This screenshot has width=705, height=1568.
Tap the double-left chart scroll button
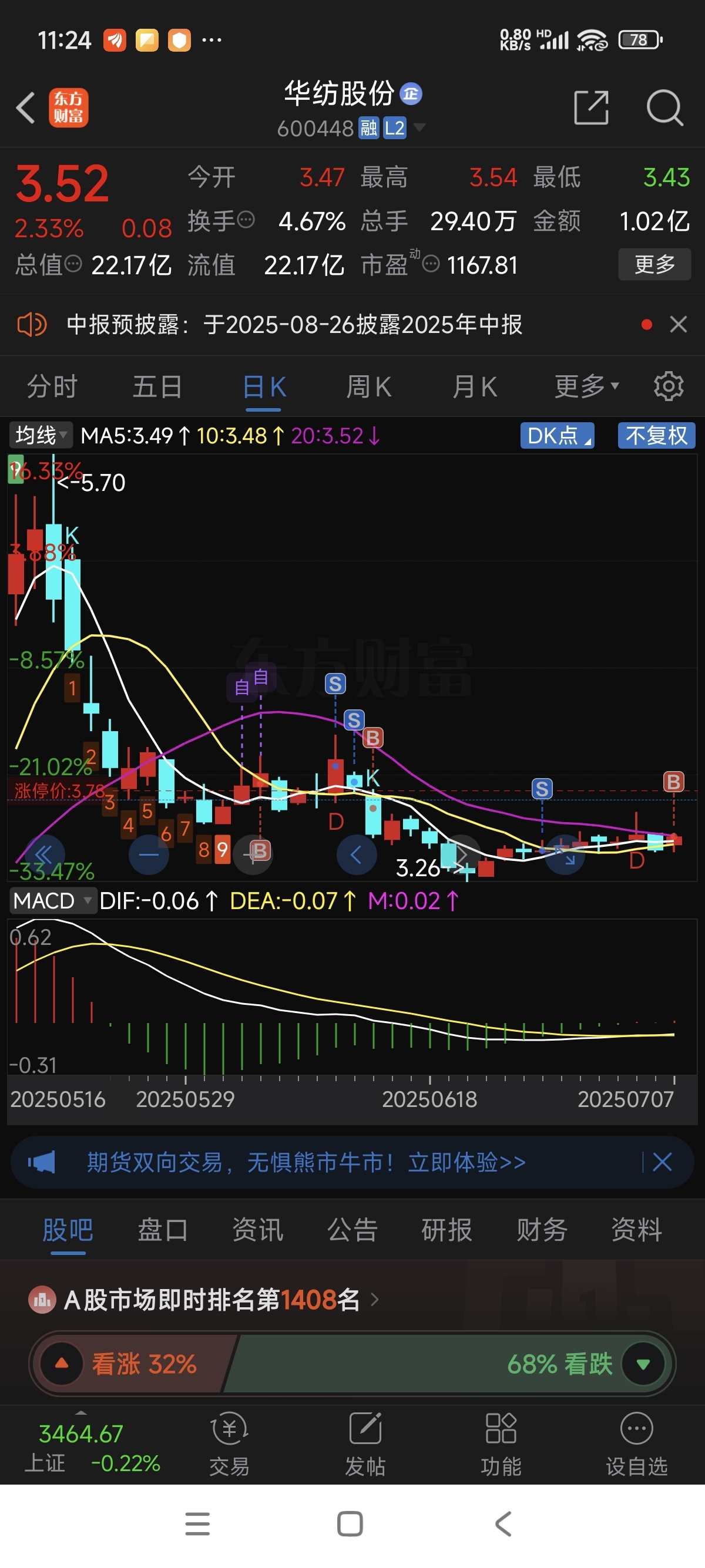(x=44, y=854)
